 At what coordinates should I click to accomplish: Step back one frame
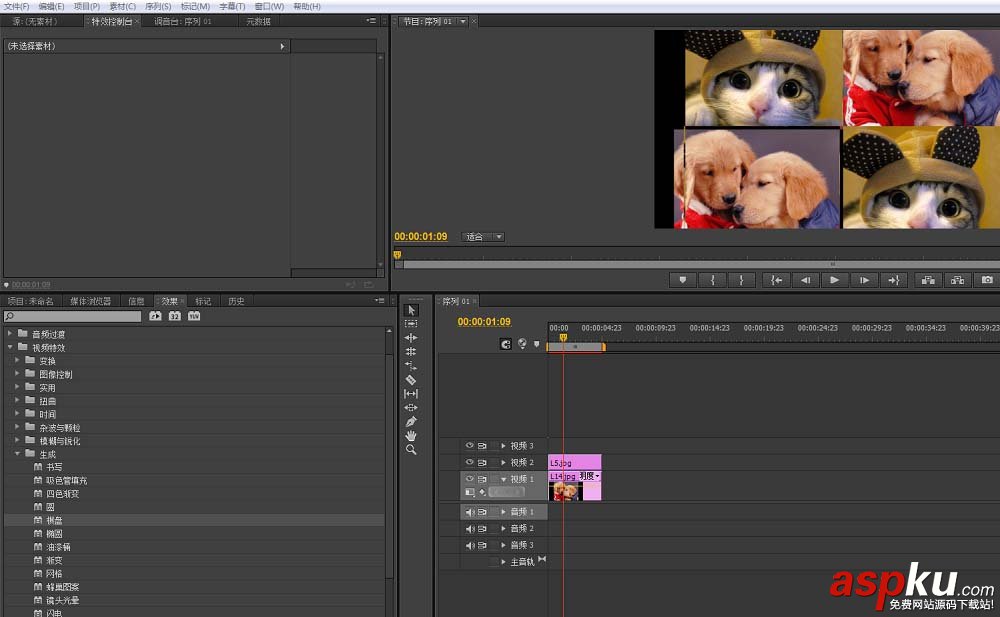click(x=805, y=280)
